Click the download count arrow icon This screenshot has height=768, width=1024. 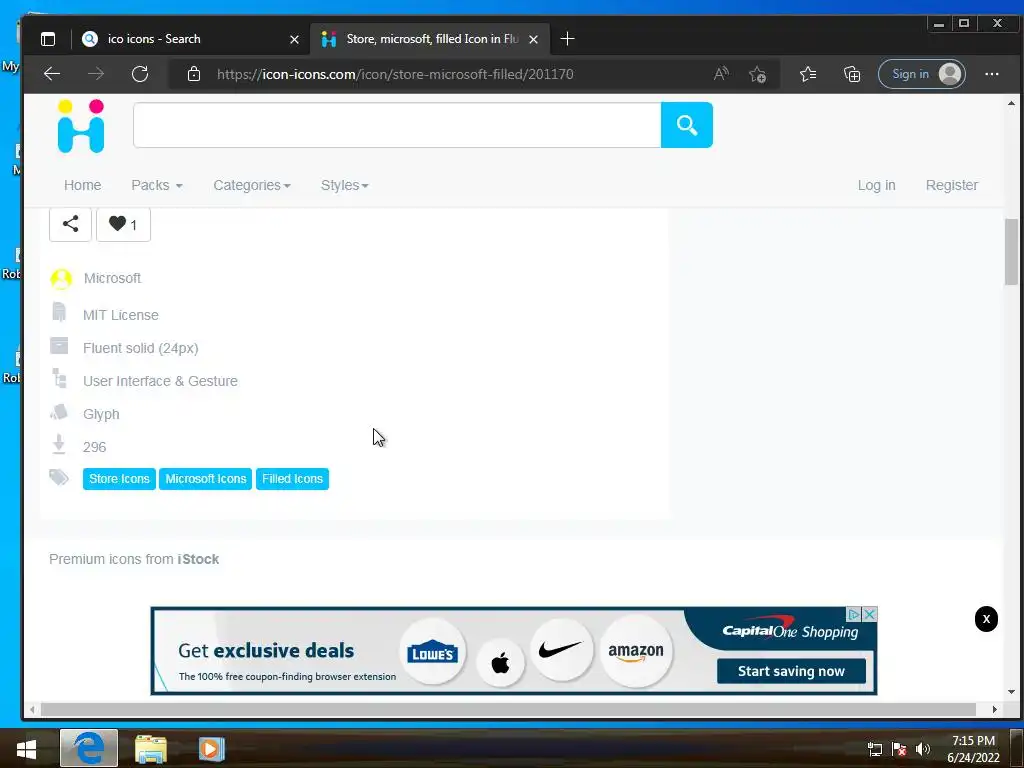[x=59, y=444]
